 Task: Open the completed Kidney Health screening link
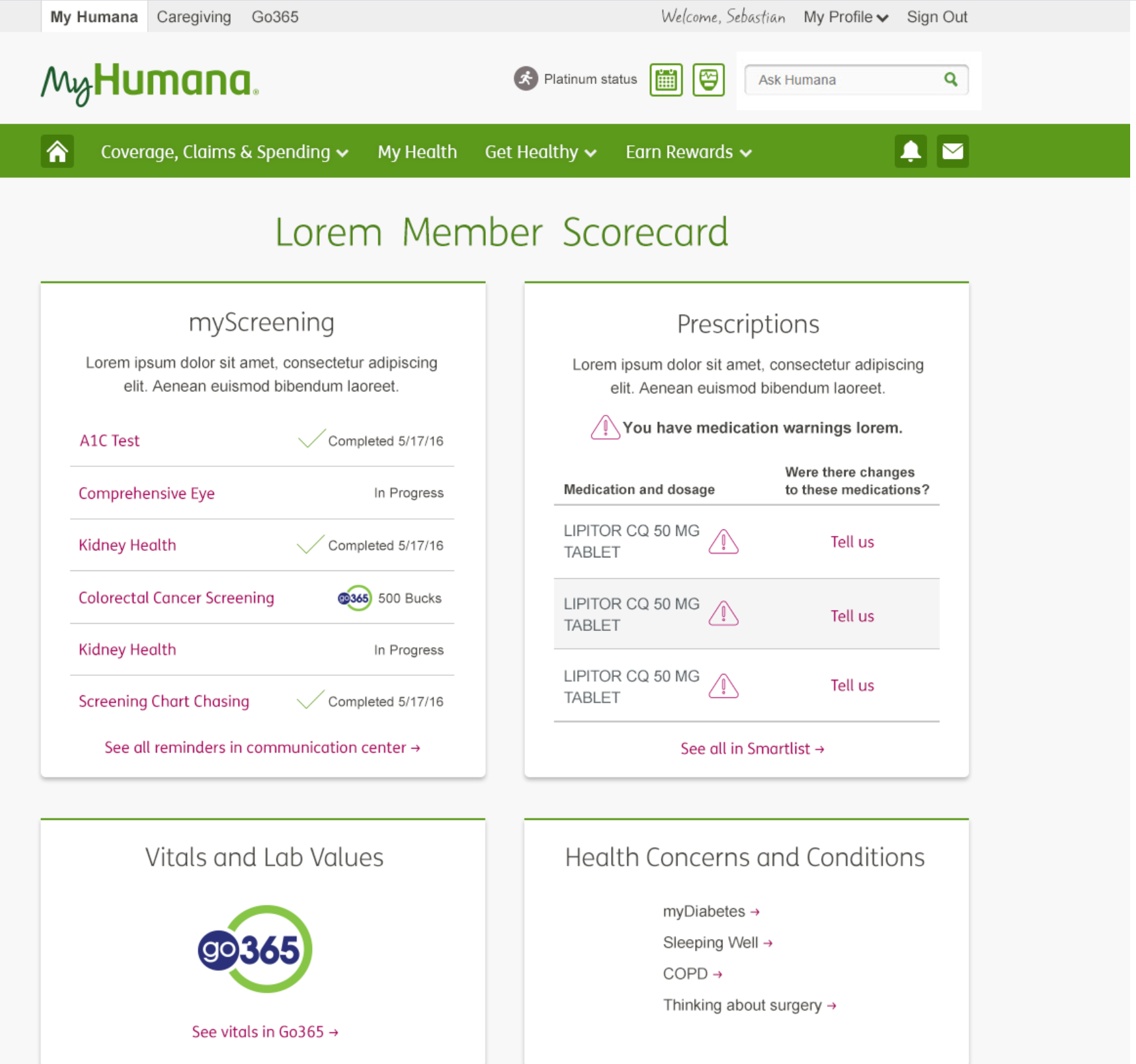(x=127, y=545)
